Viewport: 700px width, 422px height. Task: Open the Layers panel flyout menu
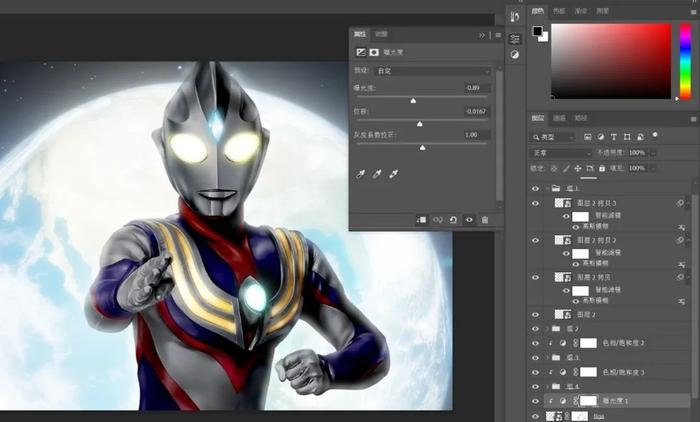(x=693, y=119)
